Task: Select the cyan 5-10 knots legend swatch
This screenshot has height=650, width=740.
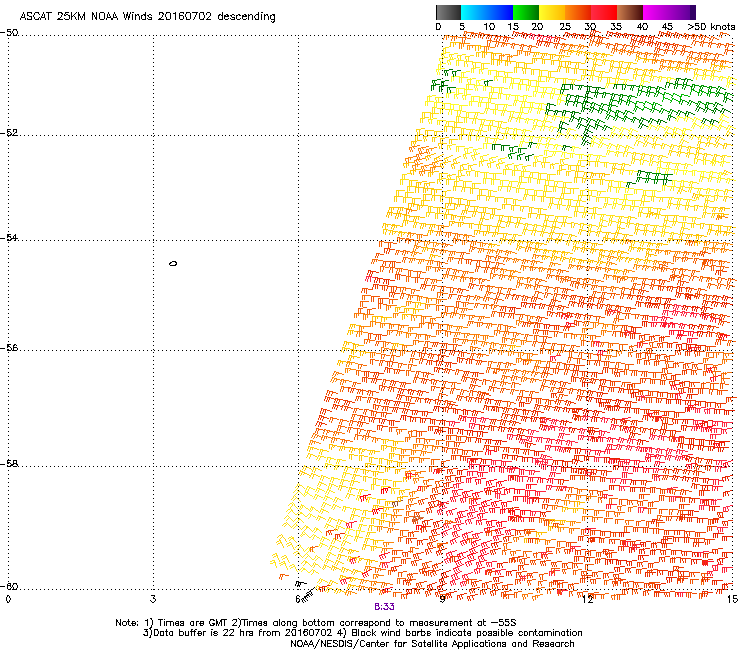Action: (x=473, y=12)
